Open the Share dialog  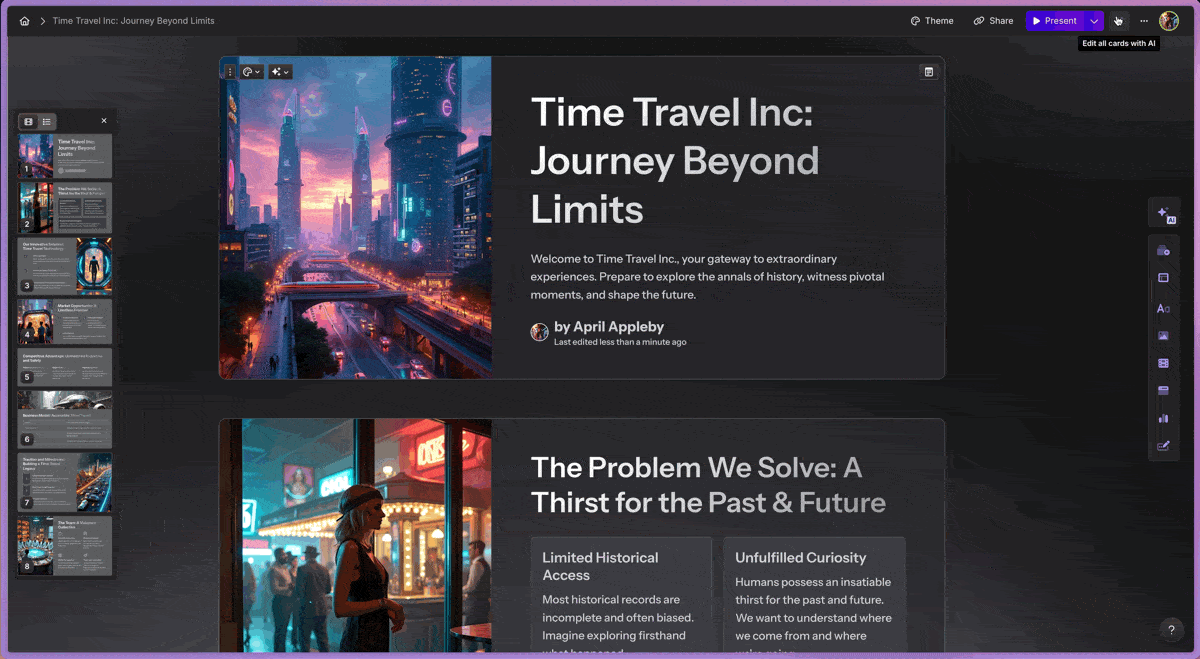(x=993, y=21)
